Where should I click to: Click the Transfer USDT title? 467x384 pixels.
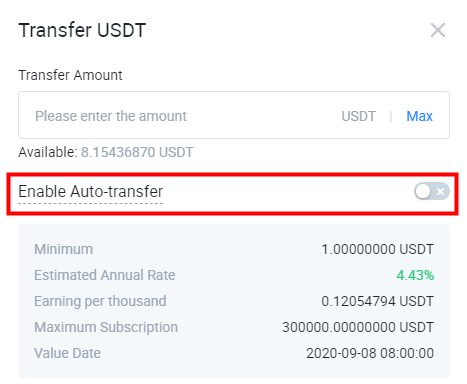pos(82,30)
